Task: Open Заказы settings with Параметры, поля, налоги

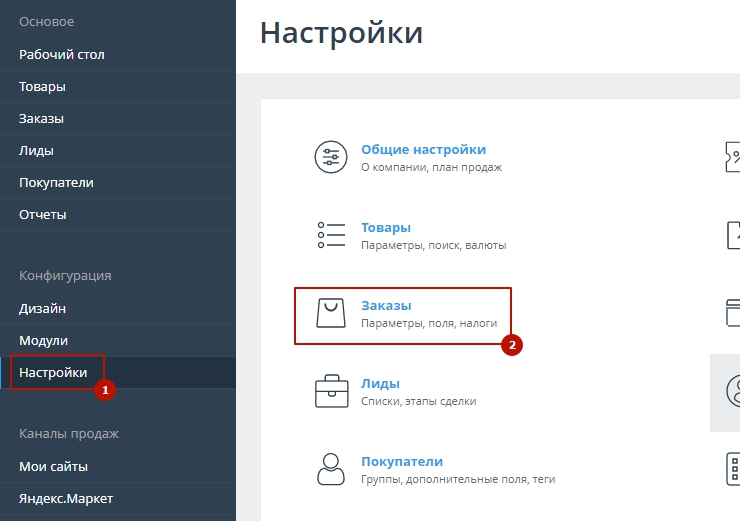Action: (x=386, y=305)
